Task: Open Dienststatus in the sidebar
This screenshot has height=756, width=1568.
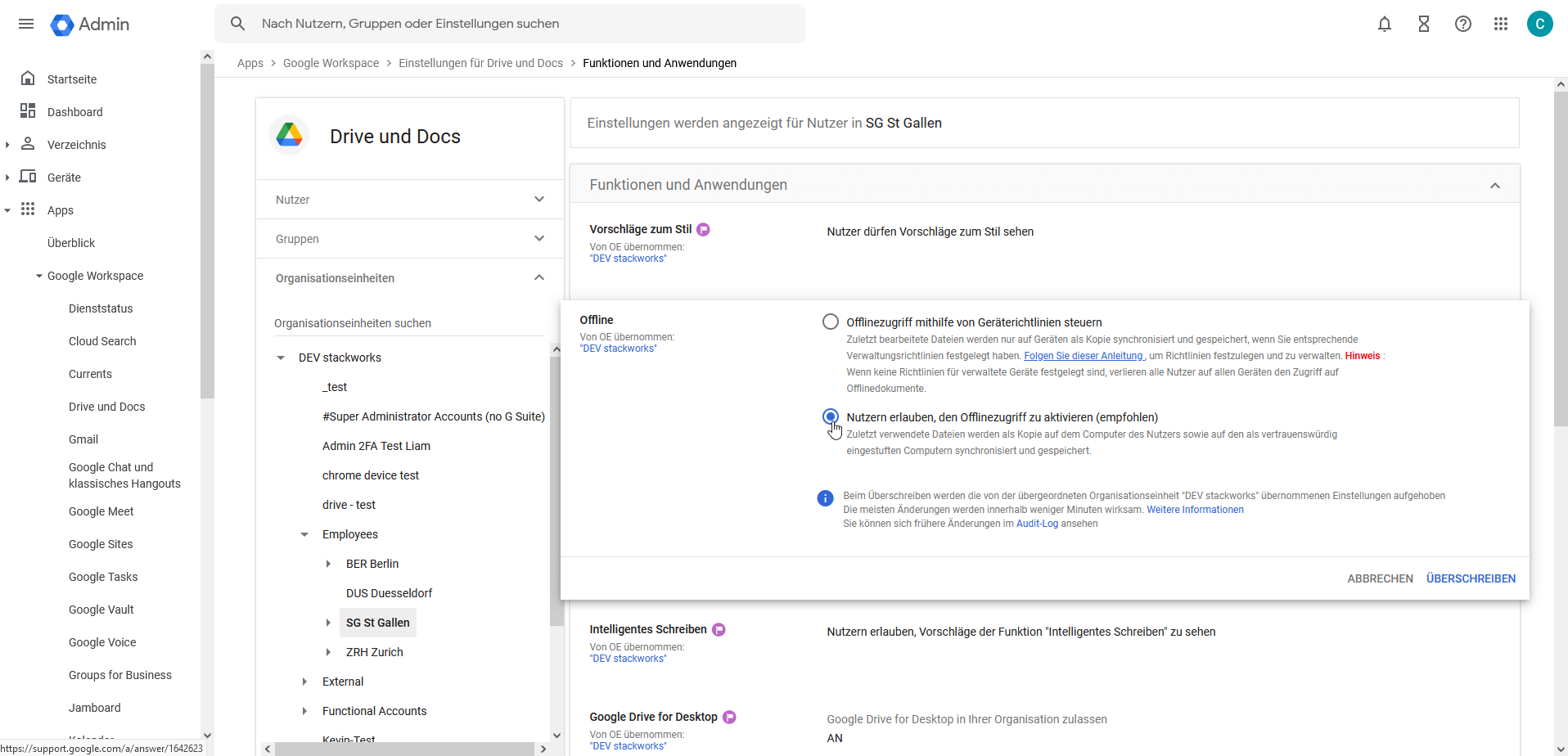Action: (x=101, y=308)
